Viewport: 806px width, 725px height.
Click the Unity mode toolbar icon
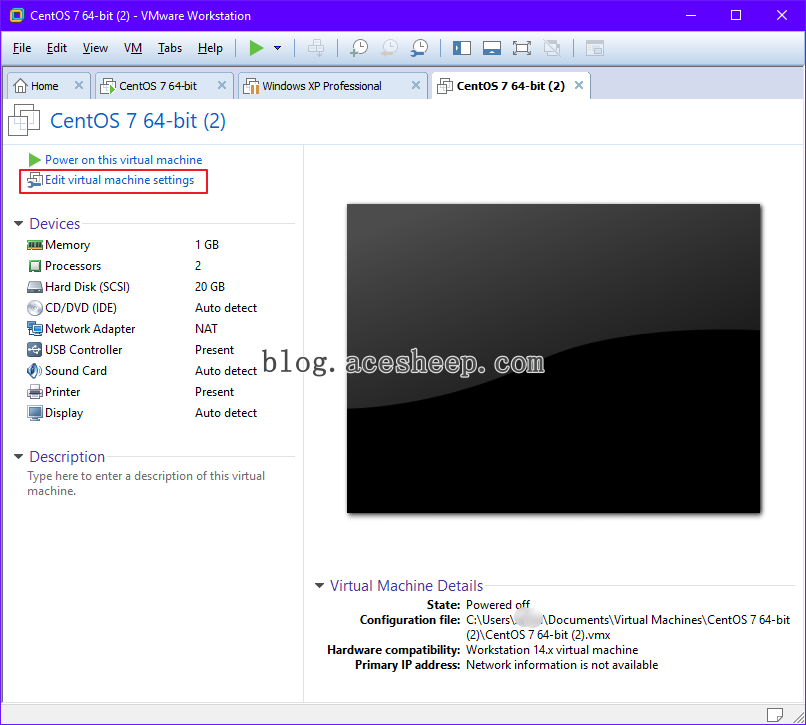coord(552,48)
